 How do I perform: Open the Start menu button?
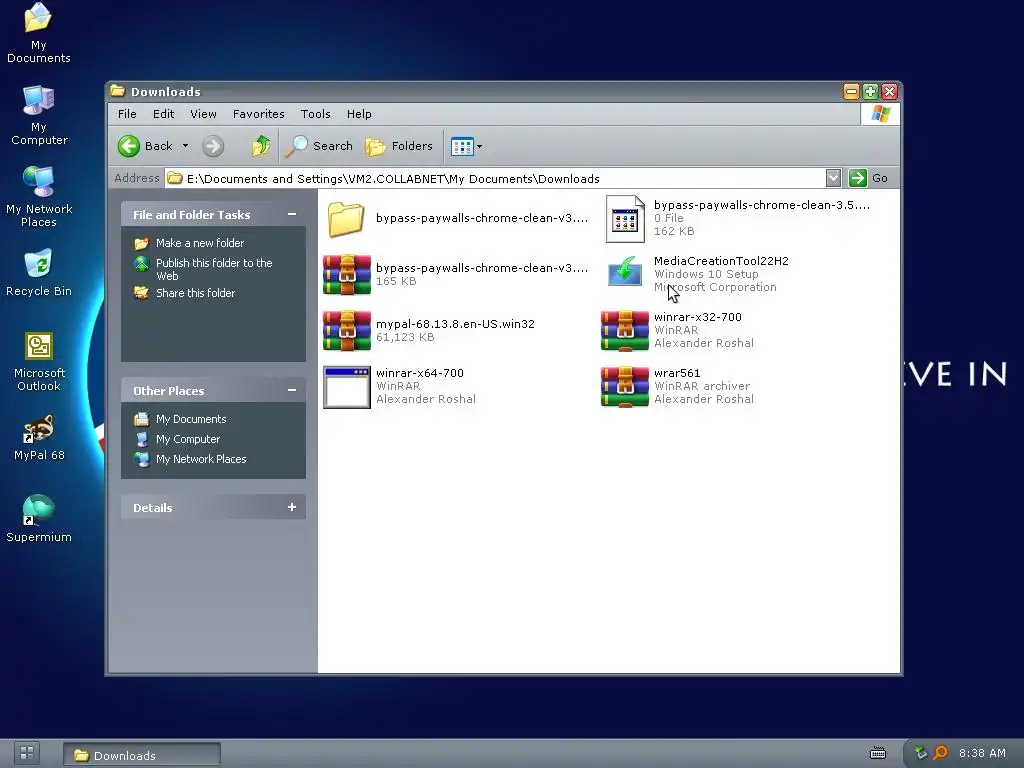[27, 753]
